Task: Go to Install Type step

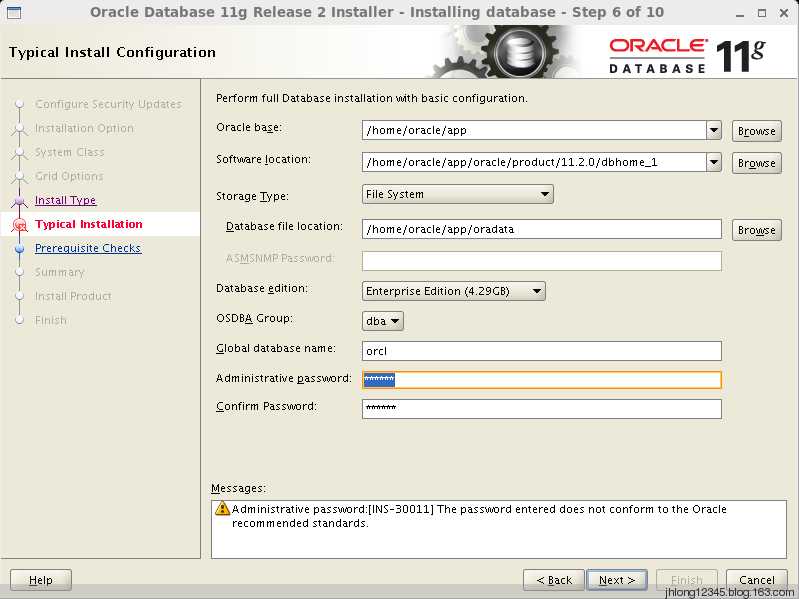Action: click(x=65, y=200)
